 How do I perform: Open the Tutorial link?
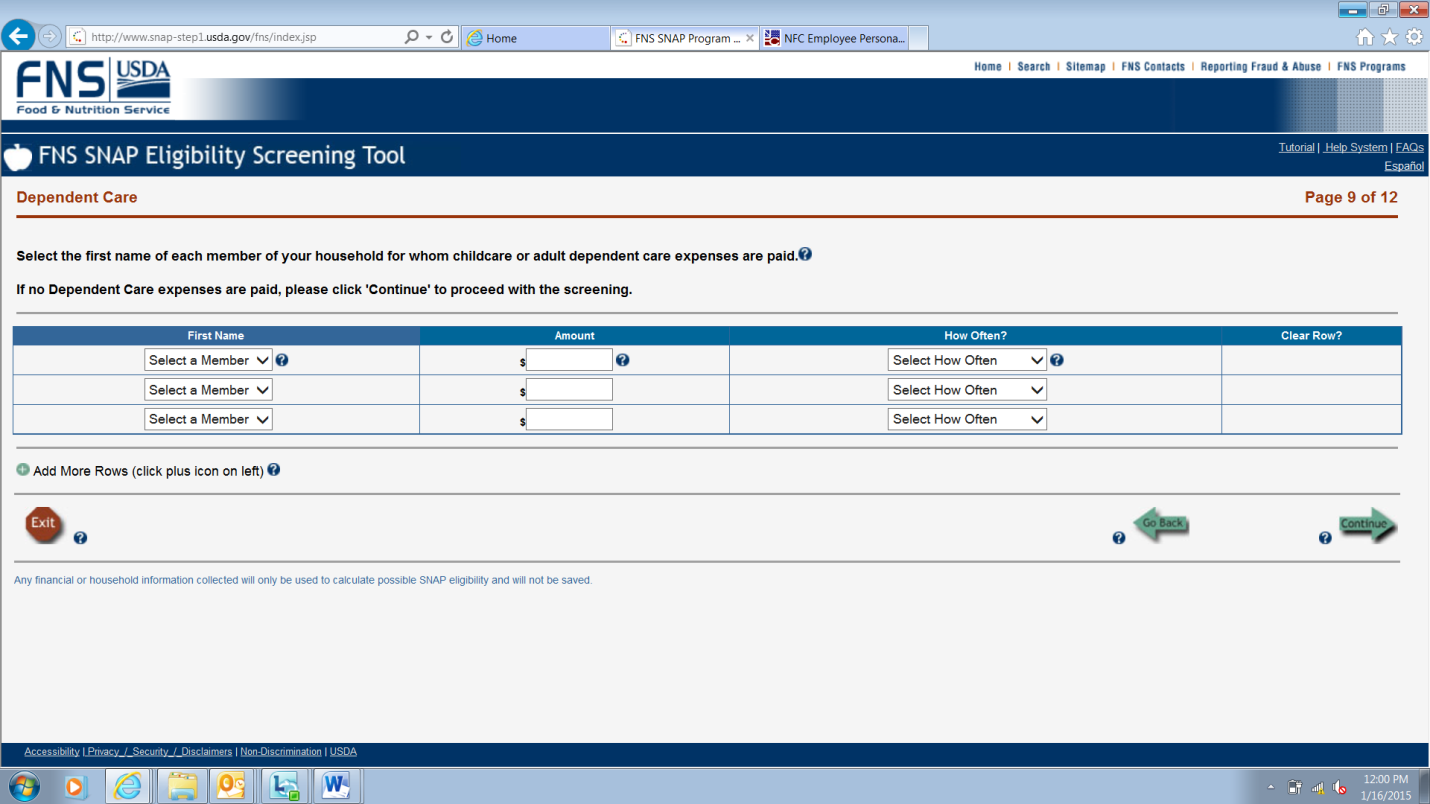1296,148
